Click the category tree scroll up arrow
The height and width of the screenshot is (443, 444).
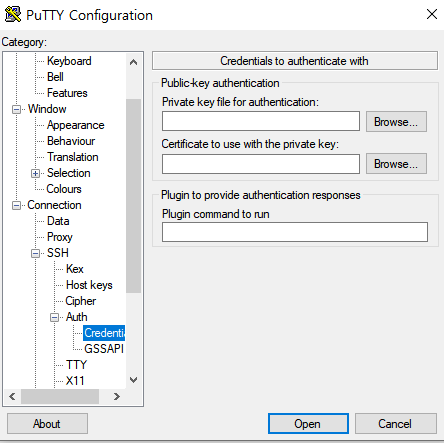tap(133, 62)
